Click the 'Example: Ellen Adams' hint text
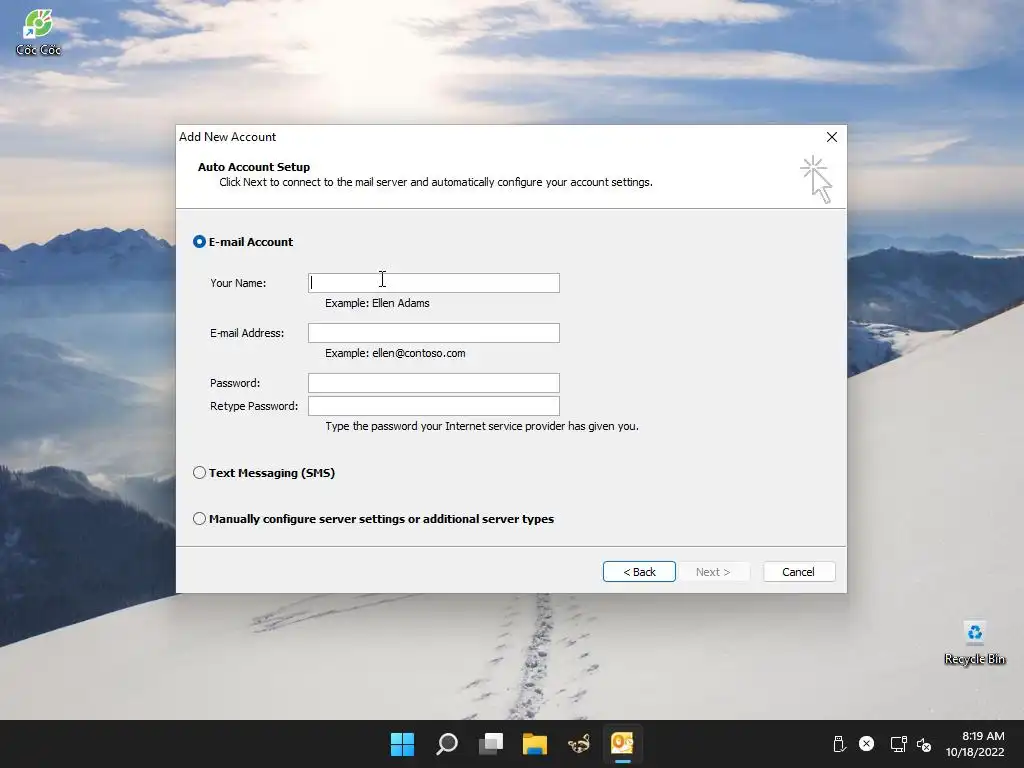Screen dimensions: 1024x768 pos(377,303)
